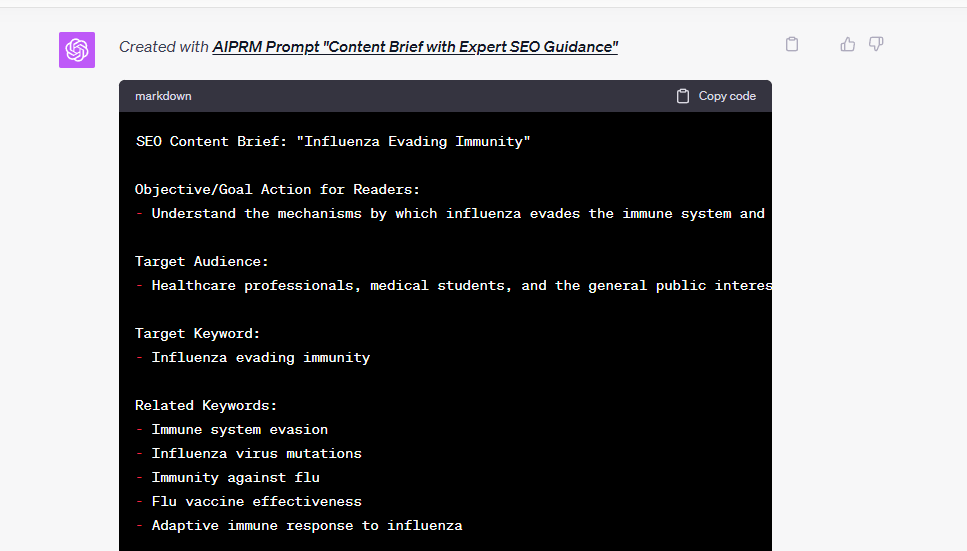
Task: Click the Objective/Goal Action for Readers heading
Action: click(278, 190)
